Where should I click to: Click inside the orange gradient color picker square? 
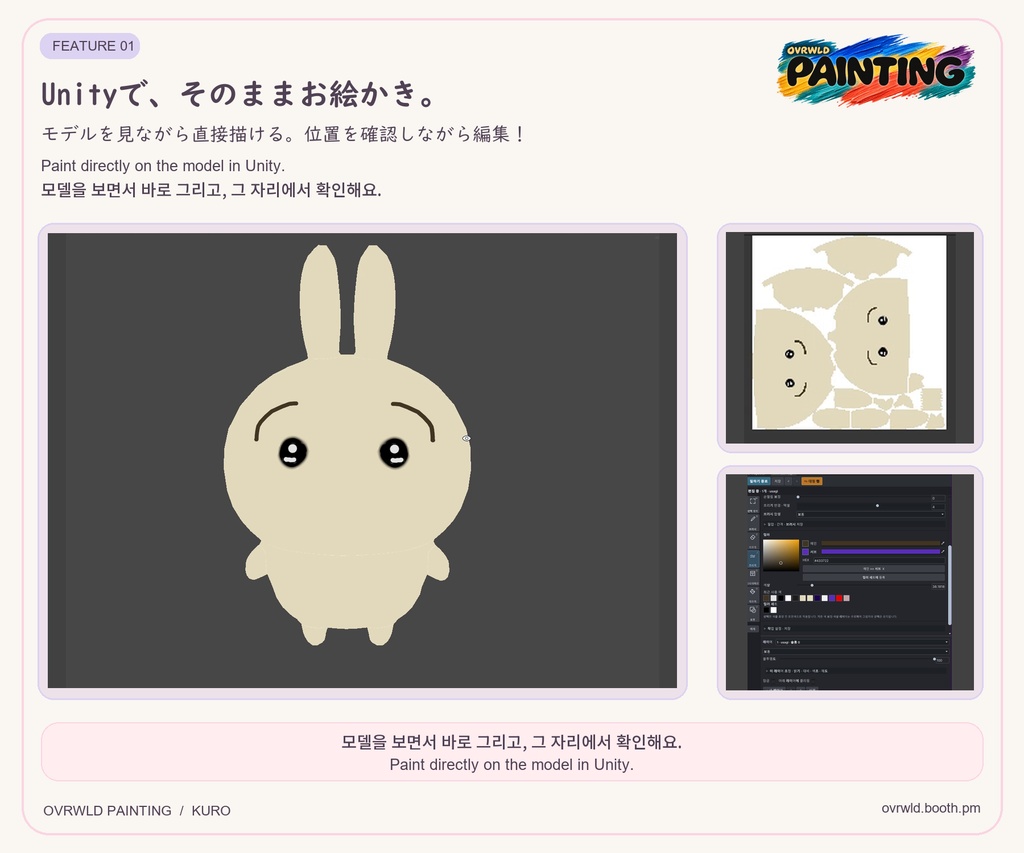pos(781,555)
